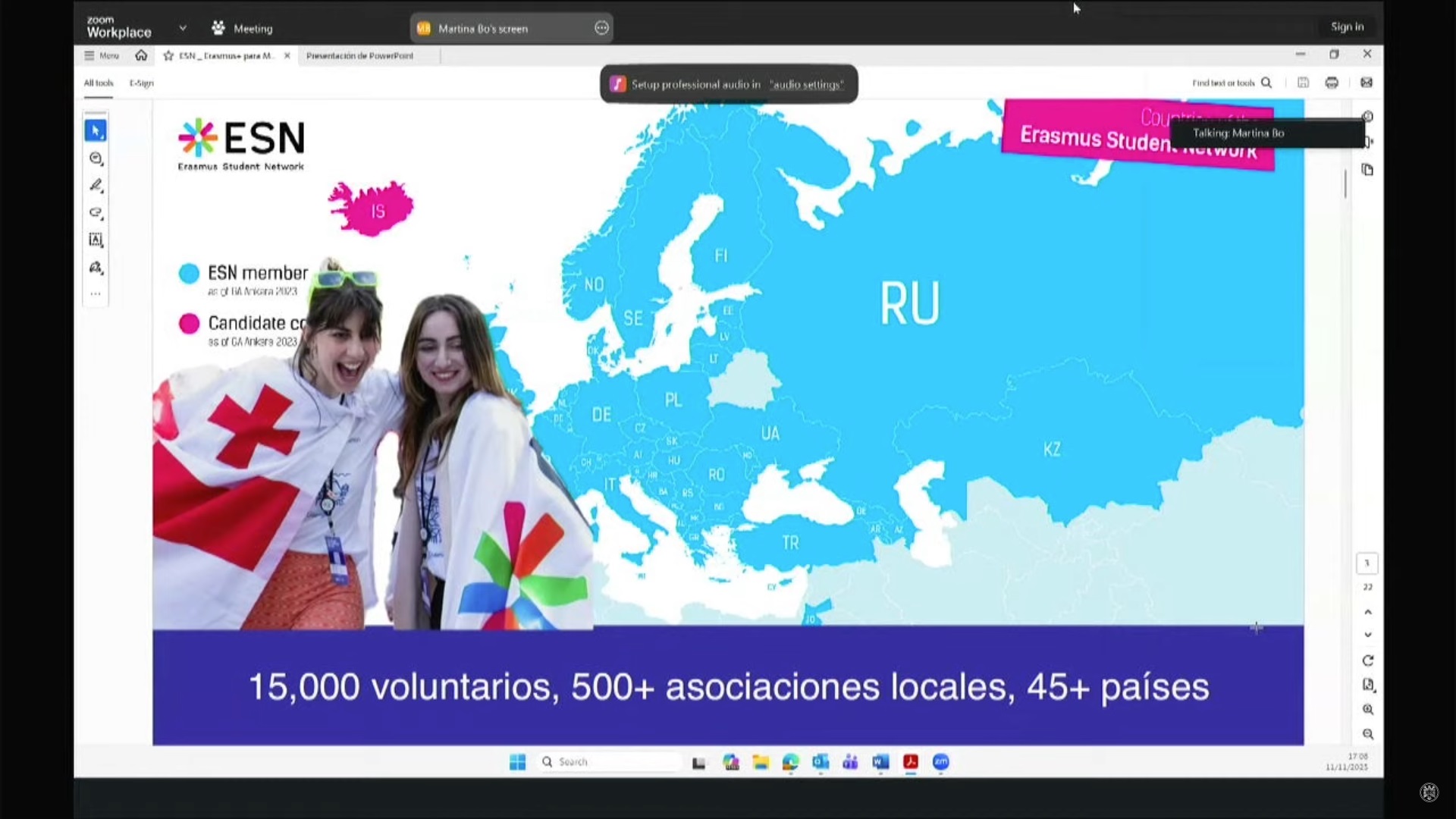Choose the add comment tool
This screenshot has width=1456, height=819.
(96, 158)
